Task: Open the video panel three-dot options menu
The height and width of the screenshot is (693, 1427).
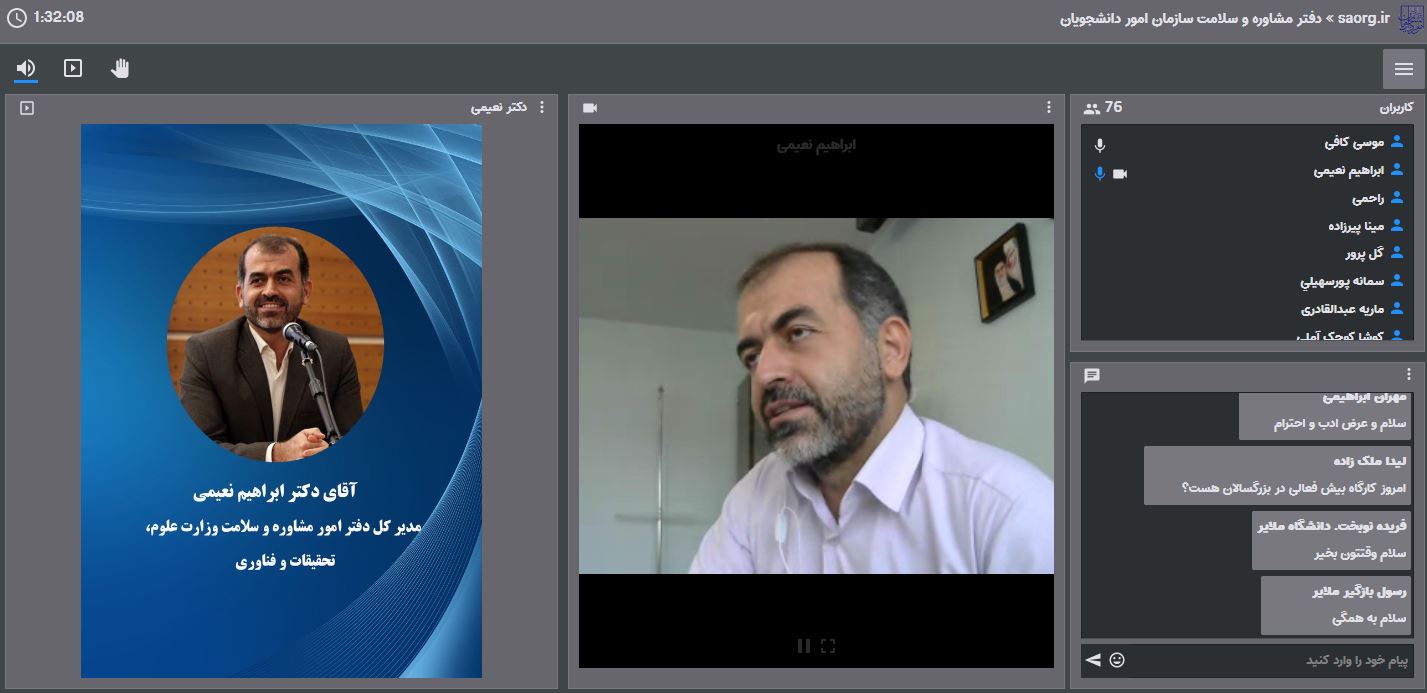Action: tap(1048, 107)
